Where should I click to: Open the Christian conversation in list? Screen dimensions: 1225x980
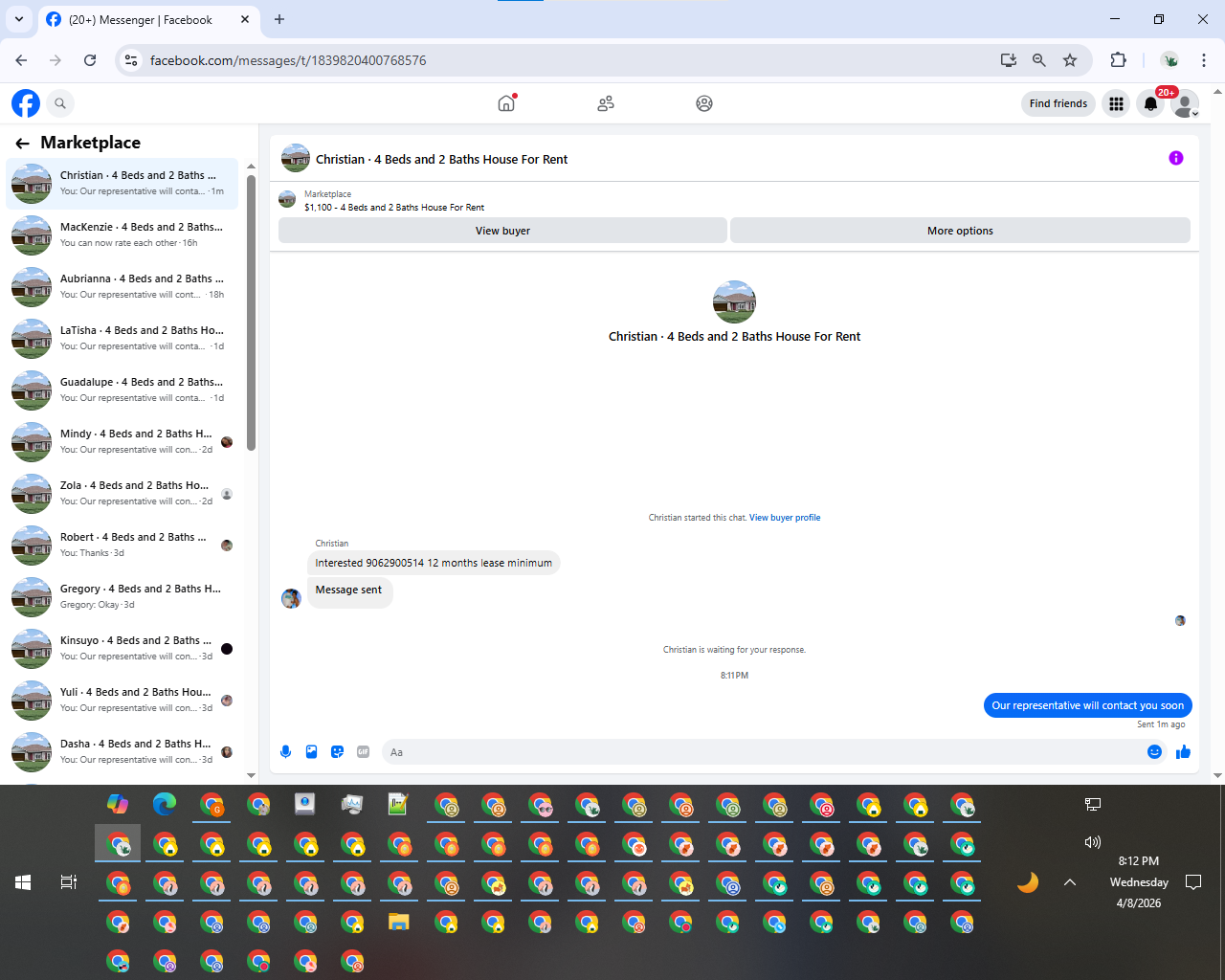122,183
